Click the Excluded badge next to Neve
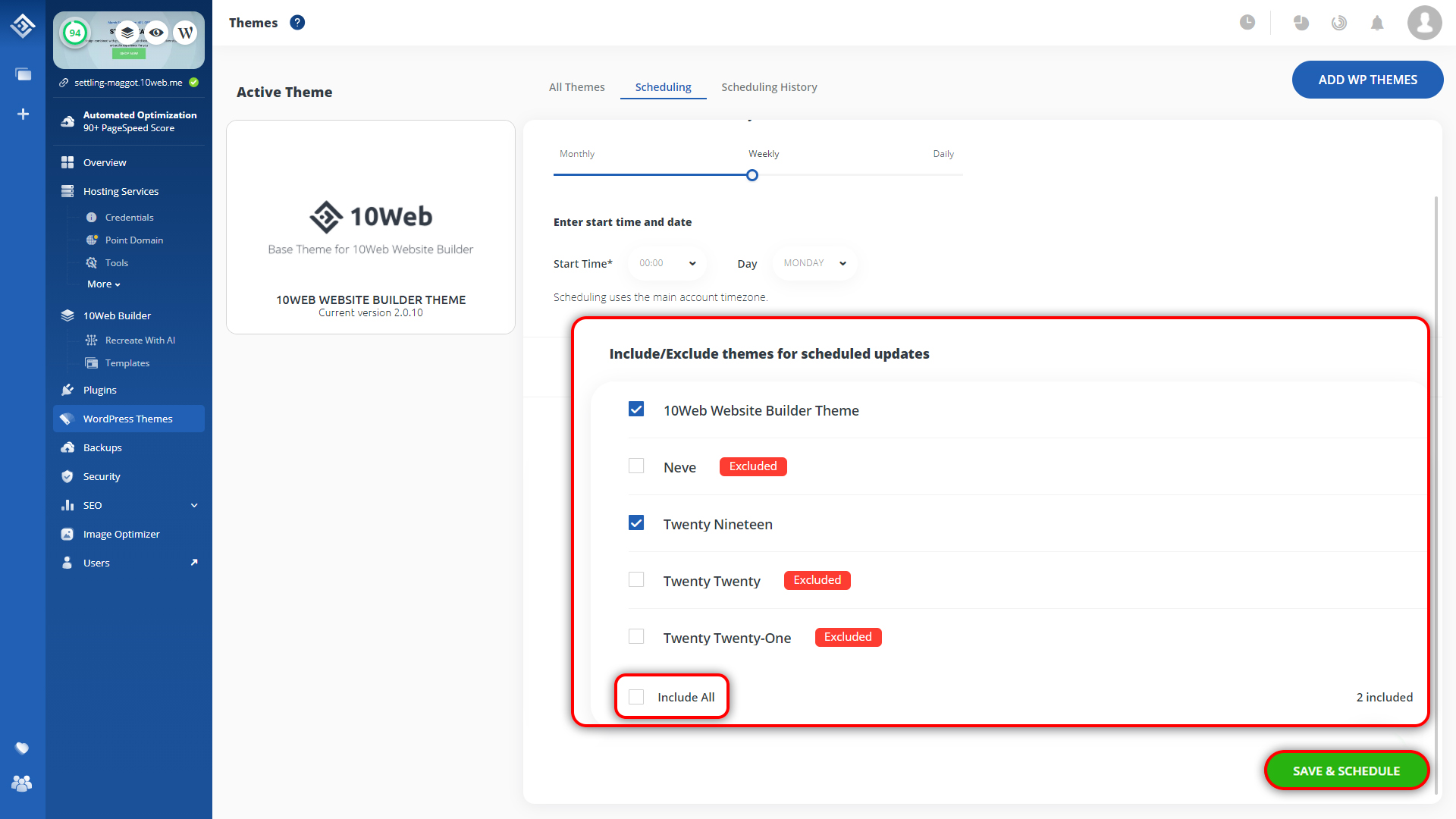1456x819 pixels. [x=752, y=466]
